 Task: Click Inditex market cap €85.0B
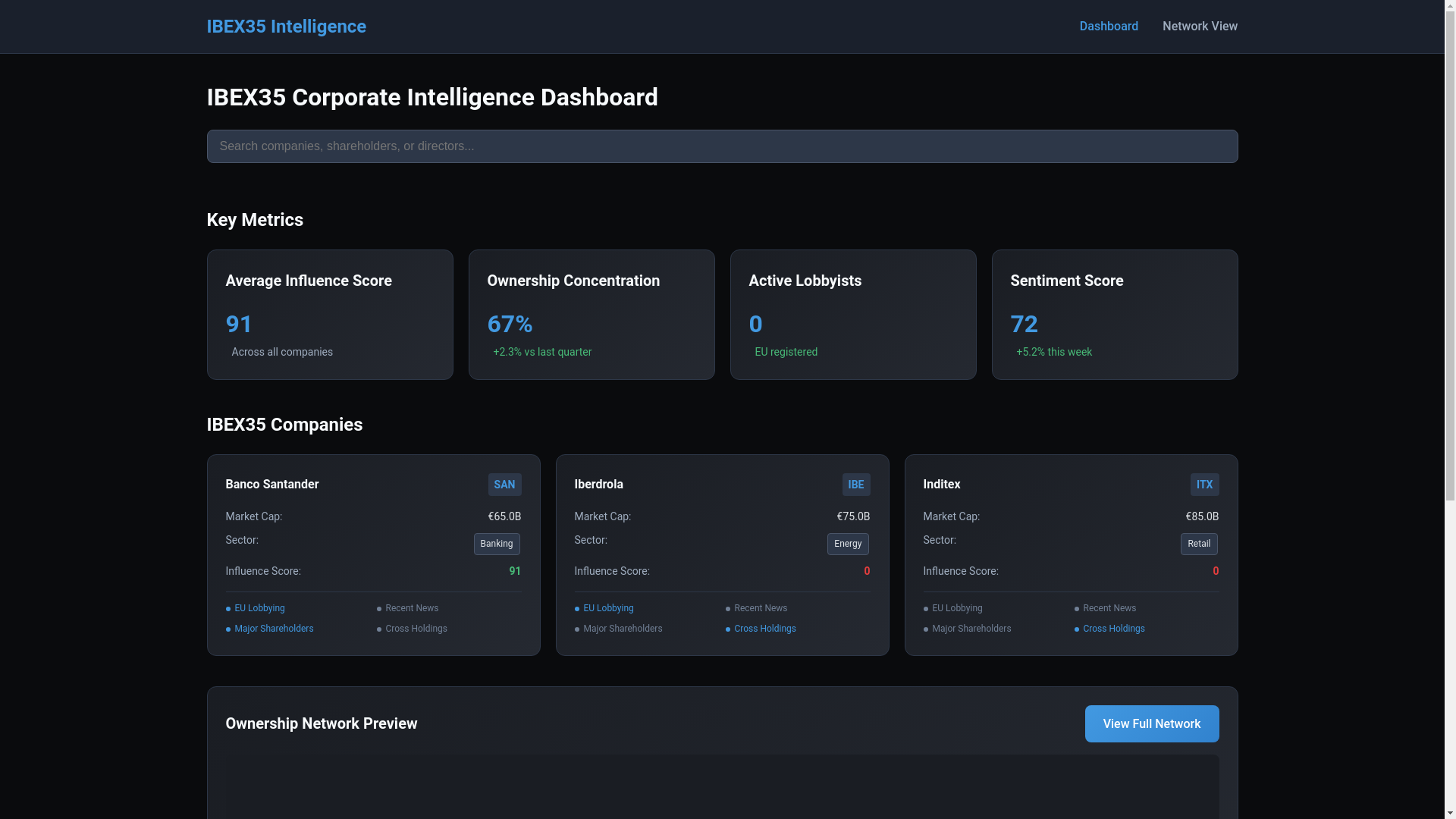[x=1202, y=516]
